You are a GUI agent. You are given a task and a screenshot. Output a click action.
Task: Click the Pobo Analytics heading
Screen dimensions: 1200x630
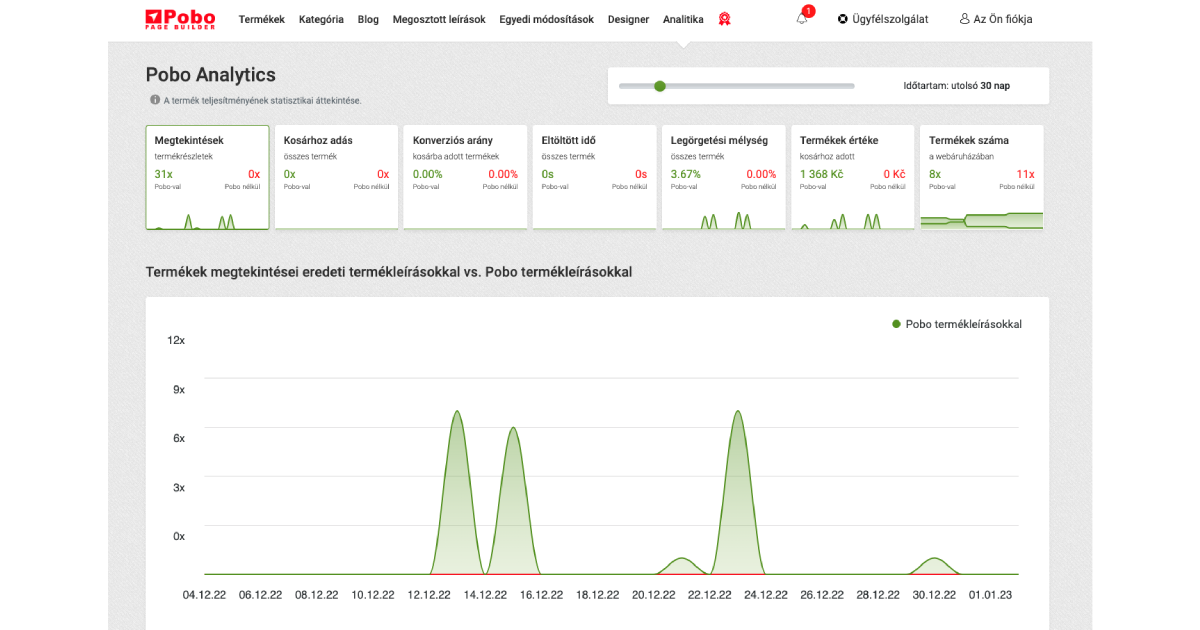211,75
